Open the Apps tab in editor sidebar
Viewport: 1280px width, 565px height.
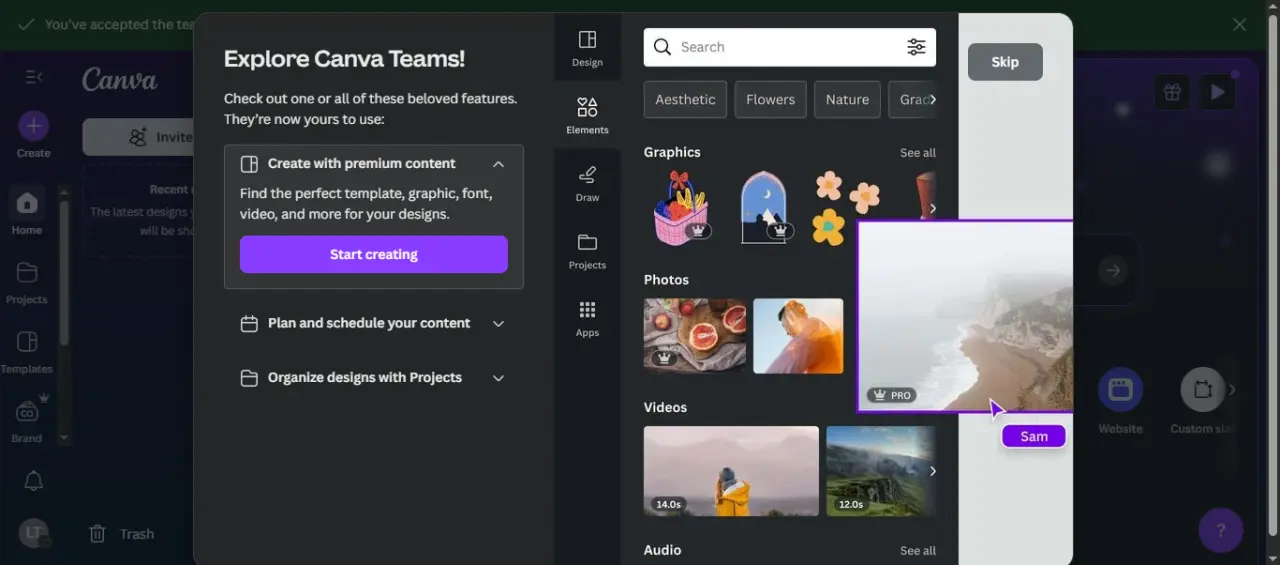coord(587,319)
